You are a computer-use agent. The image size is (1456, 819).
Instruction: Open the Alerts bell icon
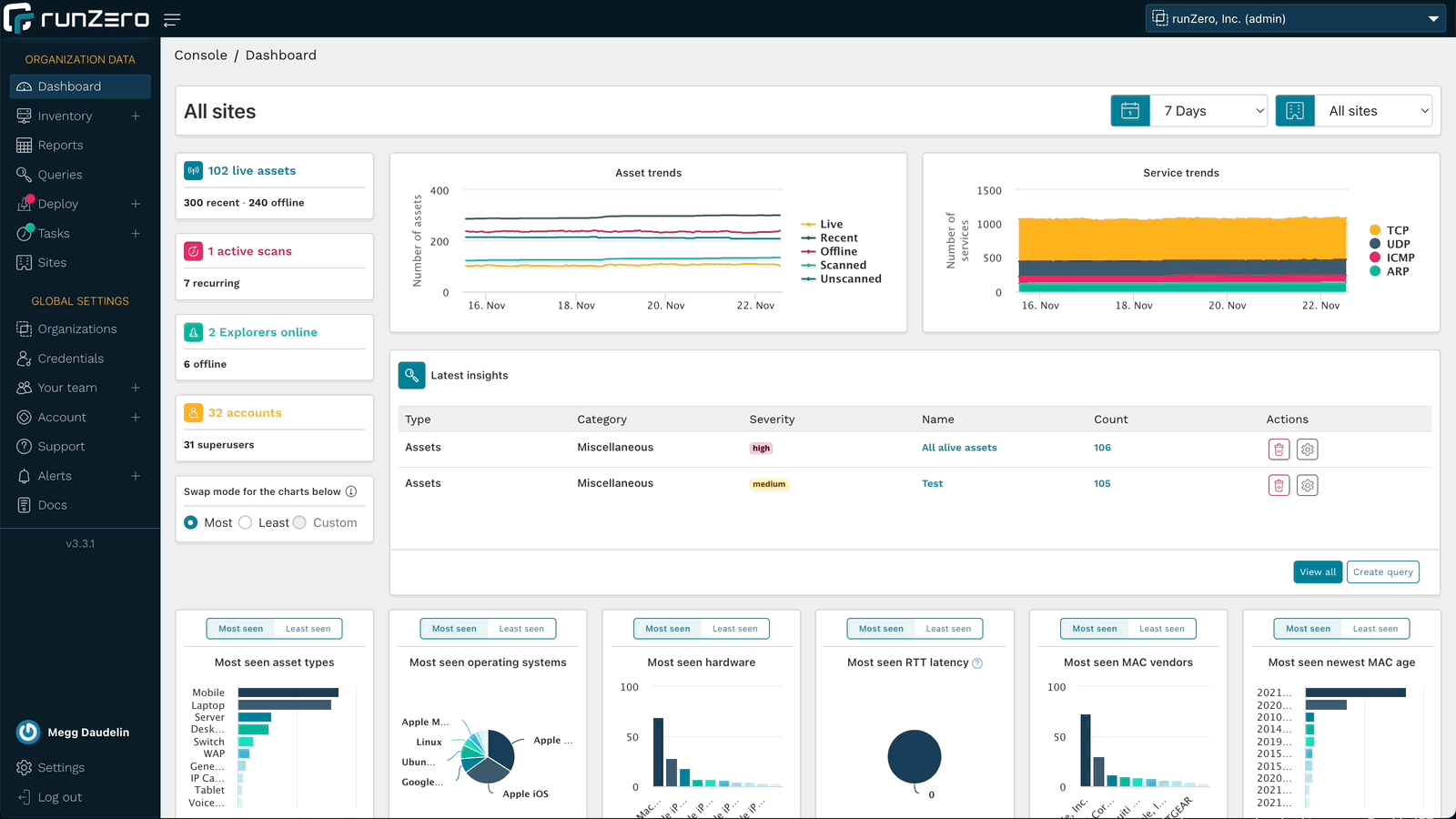pyautogui.click(x=23, y=475)
